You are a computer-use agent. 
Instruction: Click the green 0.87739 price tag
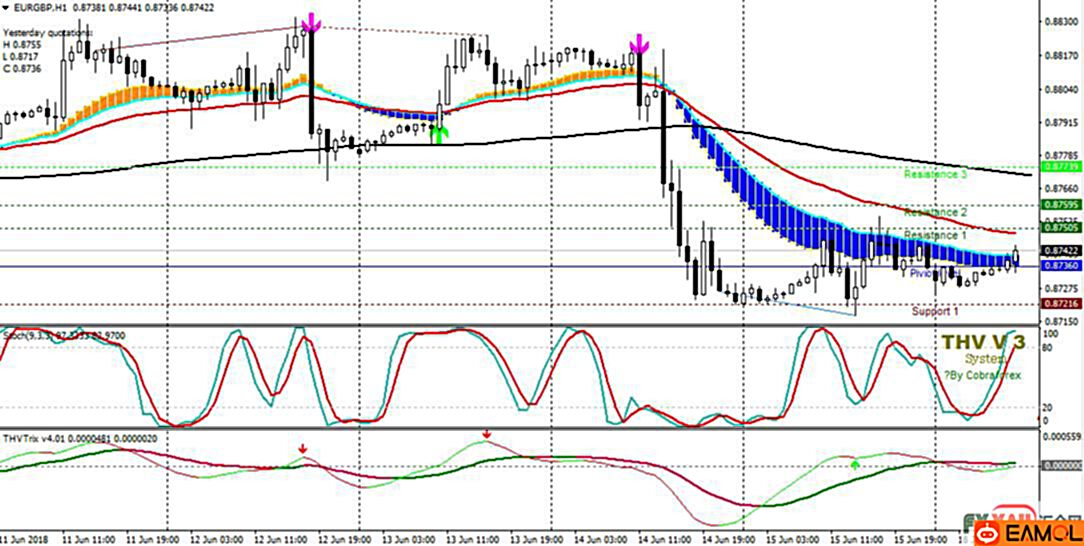tap(1058, 168)
